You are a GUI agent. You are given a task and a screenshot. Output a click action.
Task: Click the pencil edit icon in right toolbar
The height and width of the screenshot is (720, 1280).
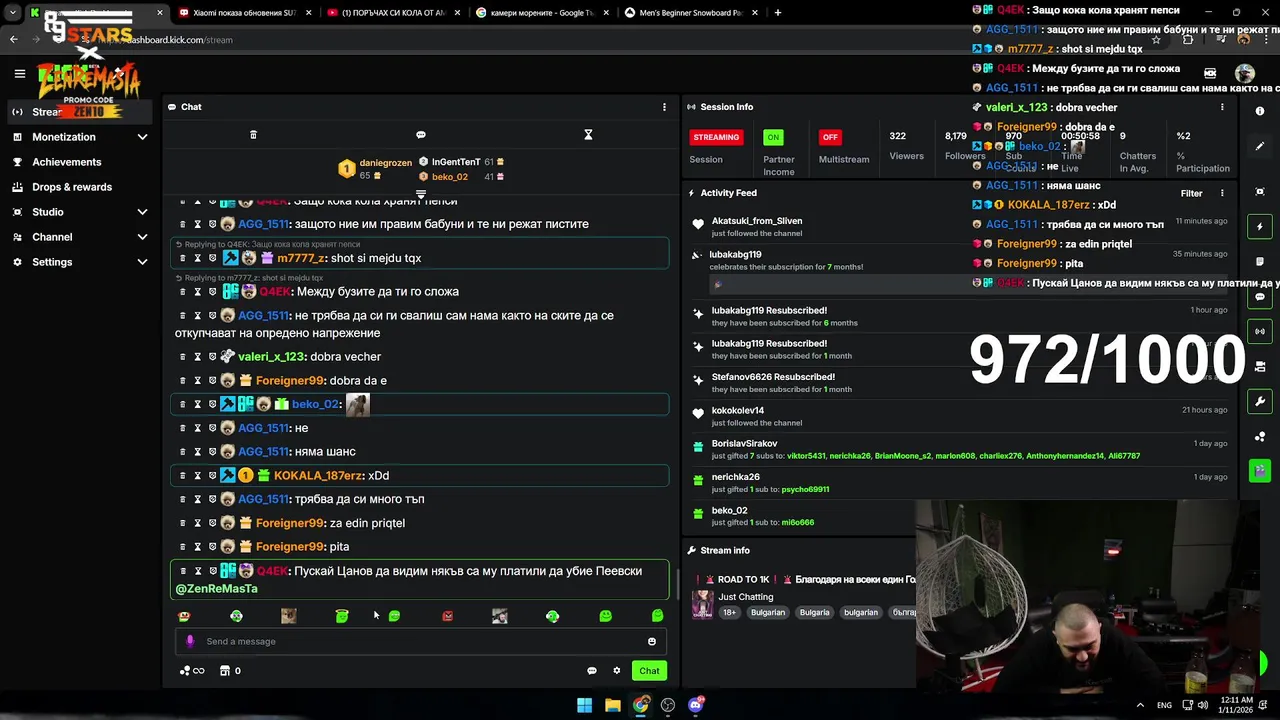[x=1260, y=146]
